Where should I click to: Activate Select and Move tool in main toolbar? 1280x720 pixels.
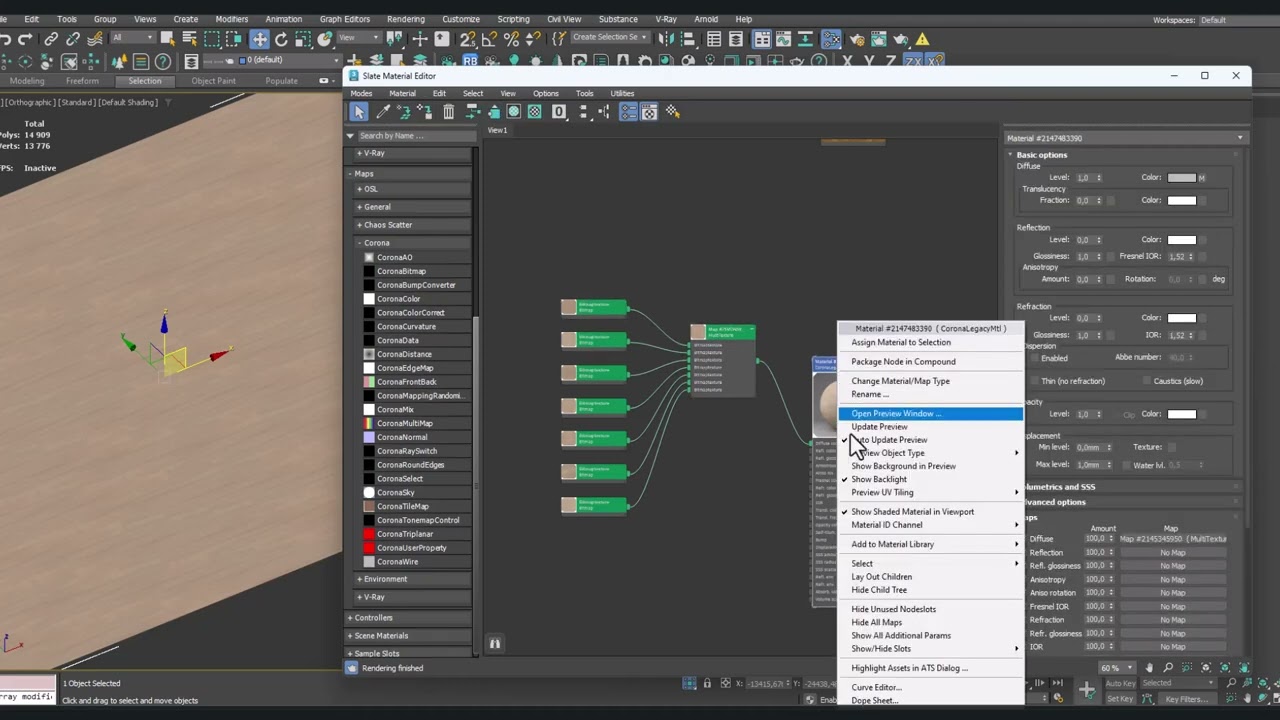(x=260, y=39)
